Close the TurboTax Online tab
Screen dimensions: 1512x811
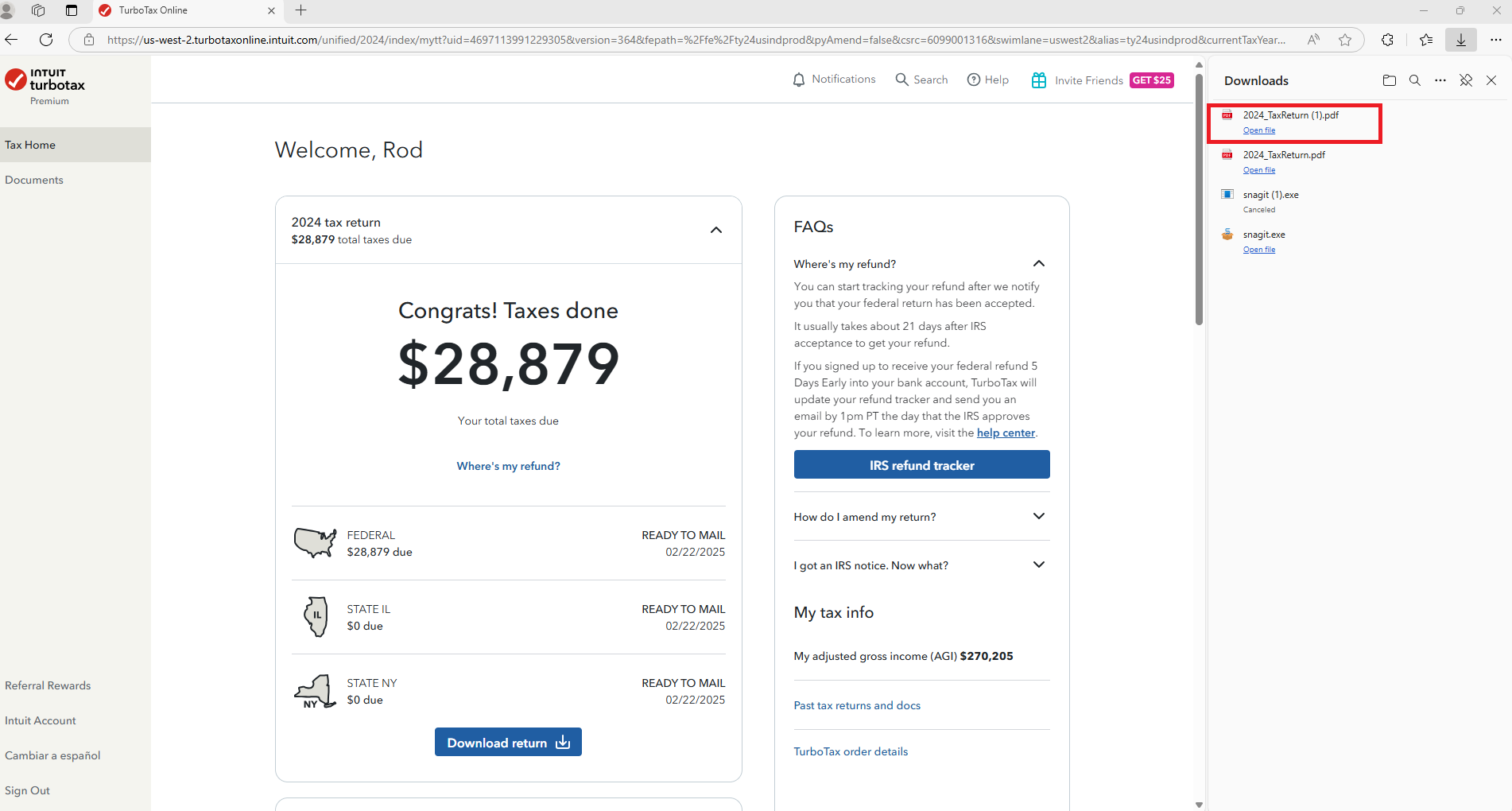(x=271, y=10)
